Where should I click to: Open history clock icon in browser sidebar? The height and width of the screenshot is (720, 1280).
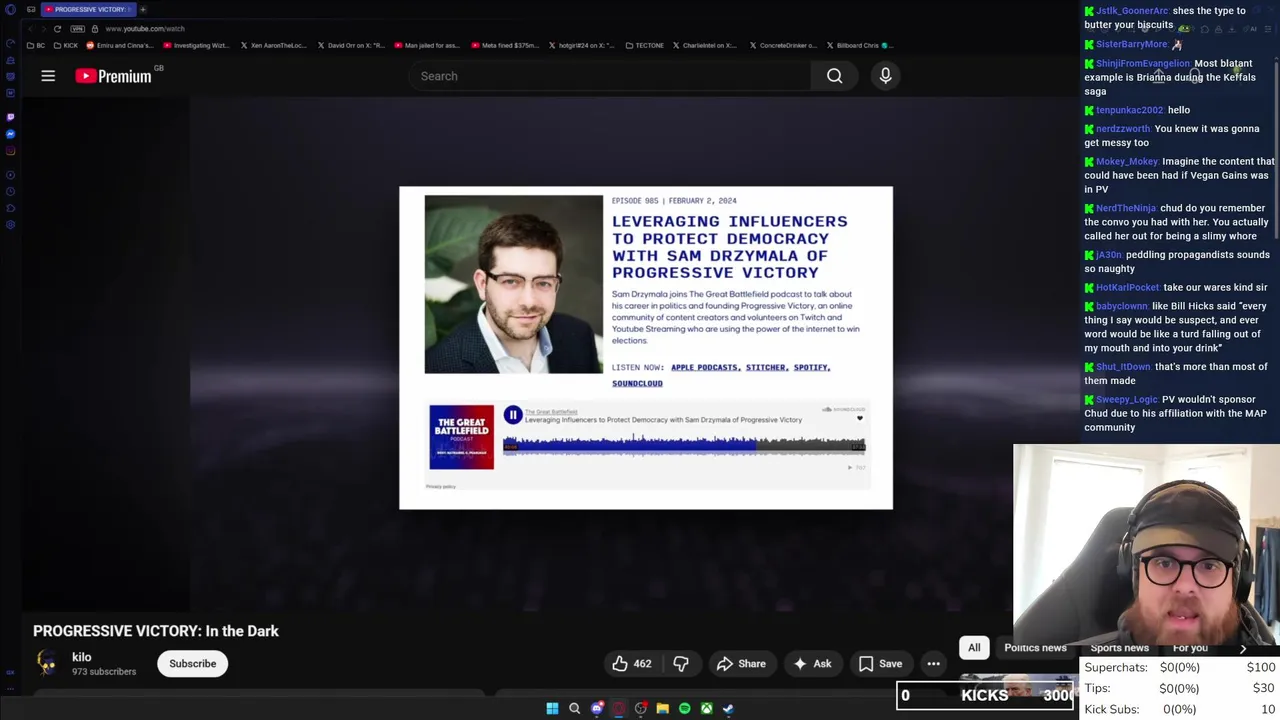[10, 191]
